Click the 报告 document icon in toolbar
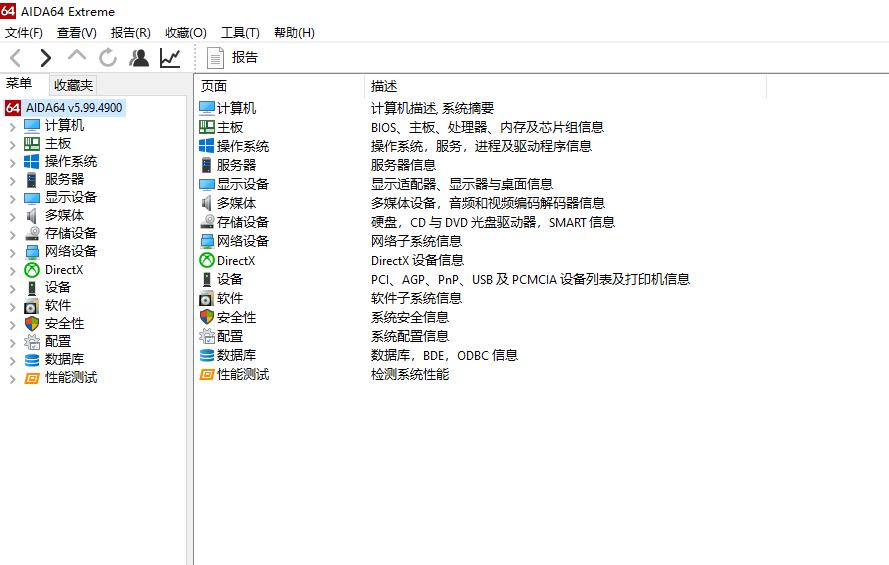889x565 pixels. (x=215, y=58)
